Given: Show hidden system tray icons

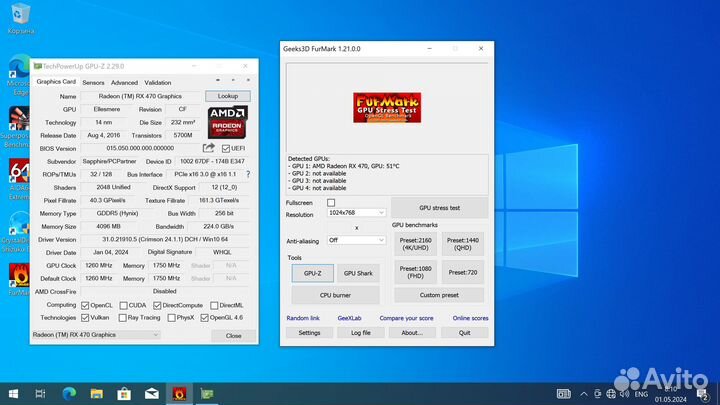Looking at the screenshot, I should pyautogui.click(x=583, y=394).
